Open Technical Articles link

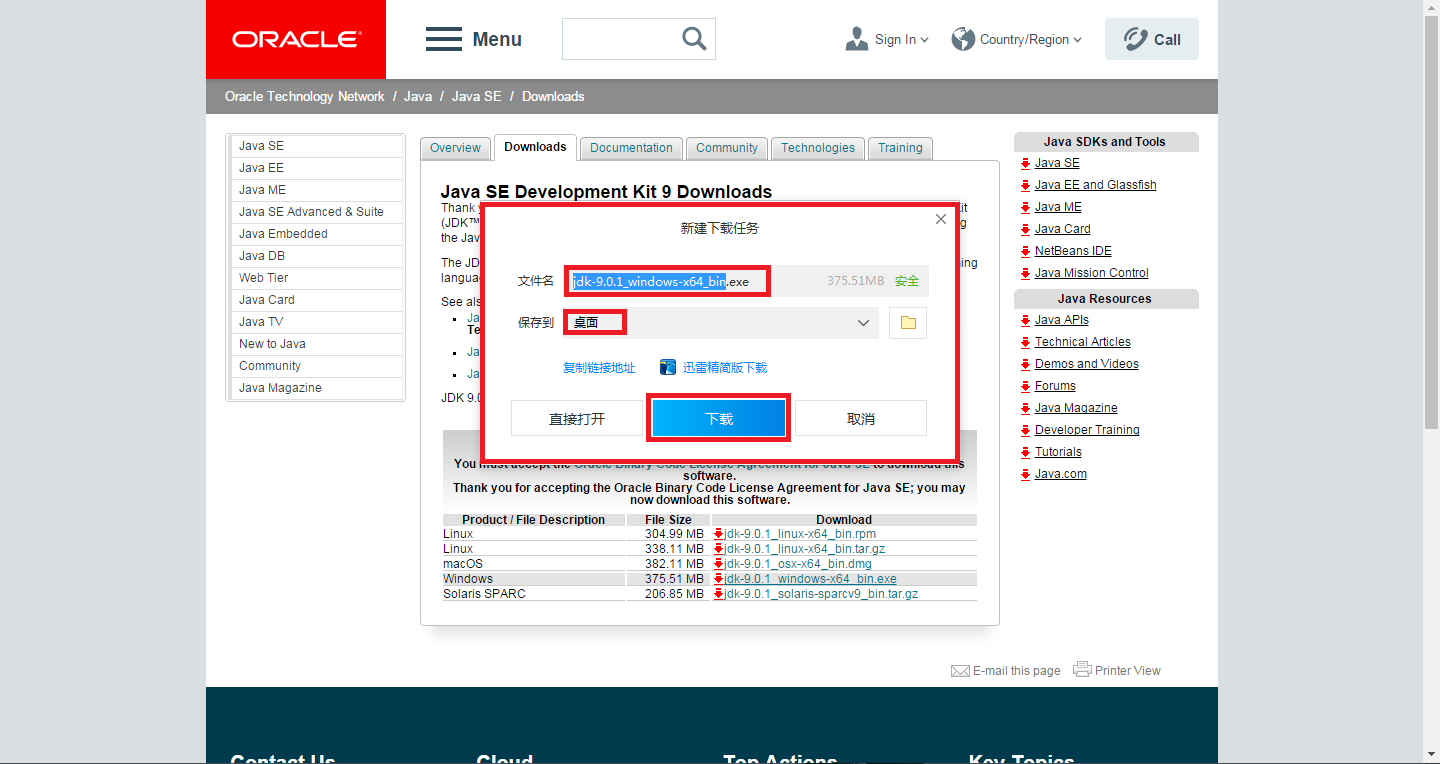click(1082, 342)
